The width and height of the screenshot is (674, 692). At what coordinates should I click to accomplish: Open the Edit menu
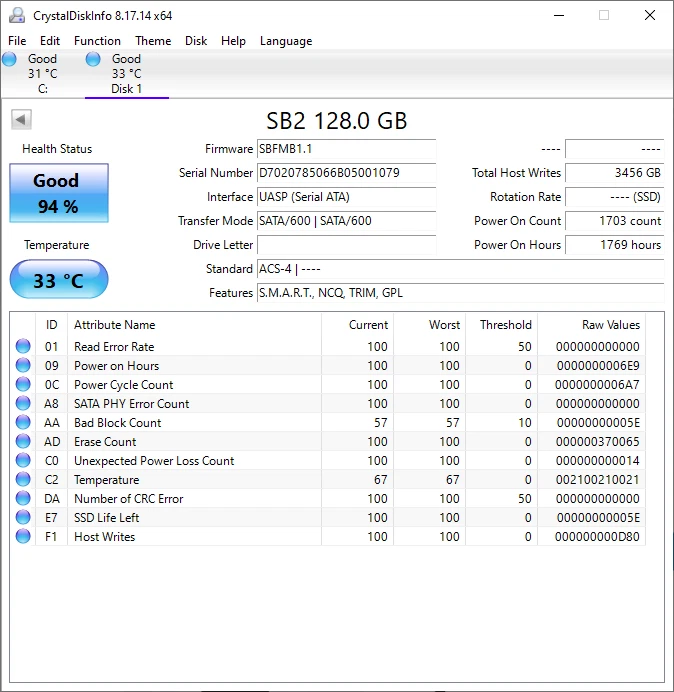tap(50, 41)
